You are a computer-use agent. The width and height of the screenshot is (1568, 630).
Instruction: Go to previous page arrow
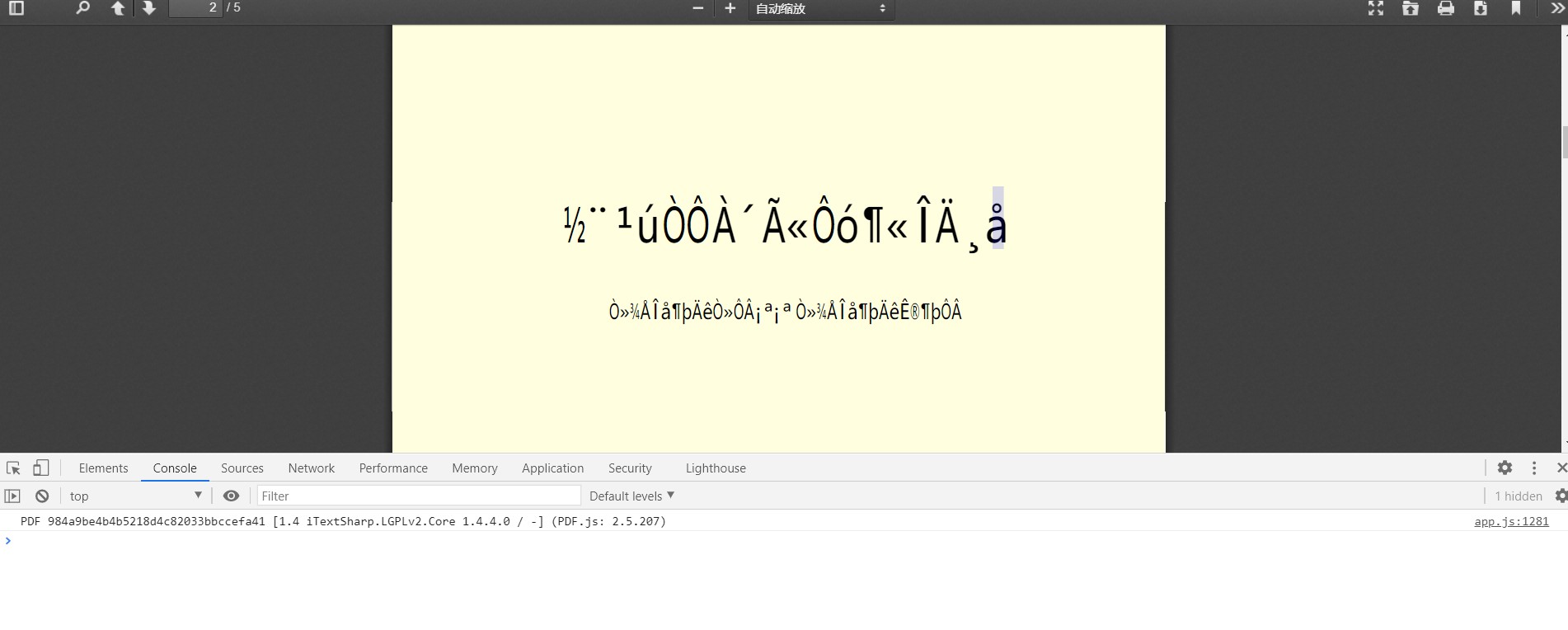tap(118, 8)
